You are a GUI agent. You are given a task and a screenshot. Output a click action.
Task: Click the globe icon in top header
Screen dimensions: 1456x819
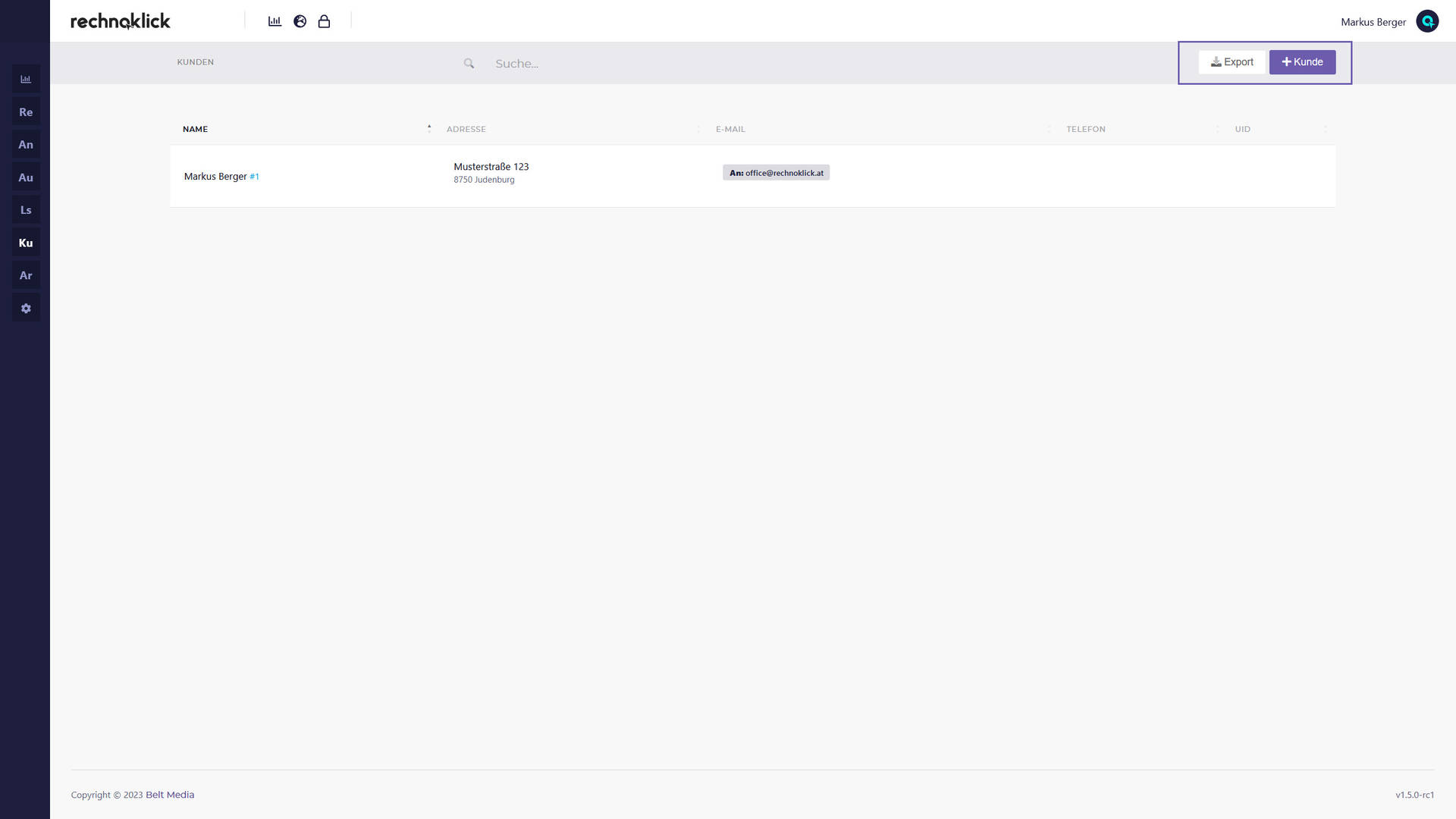pyautogui.click(x=300, y=21)
